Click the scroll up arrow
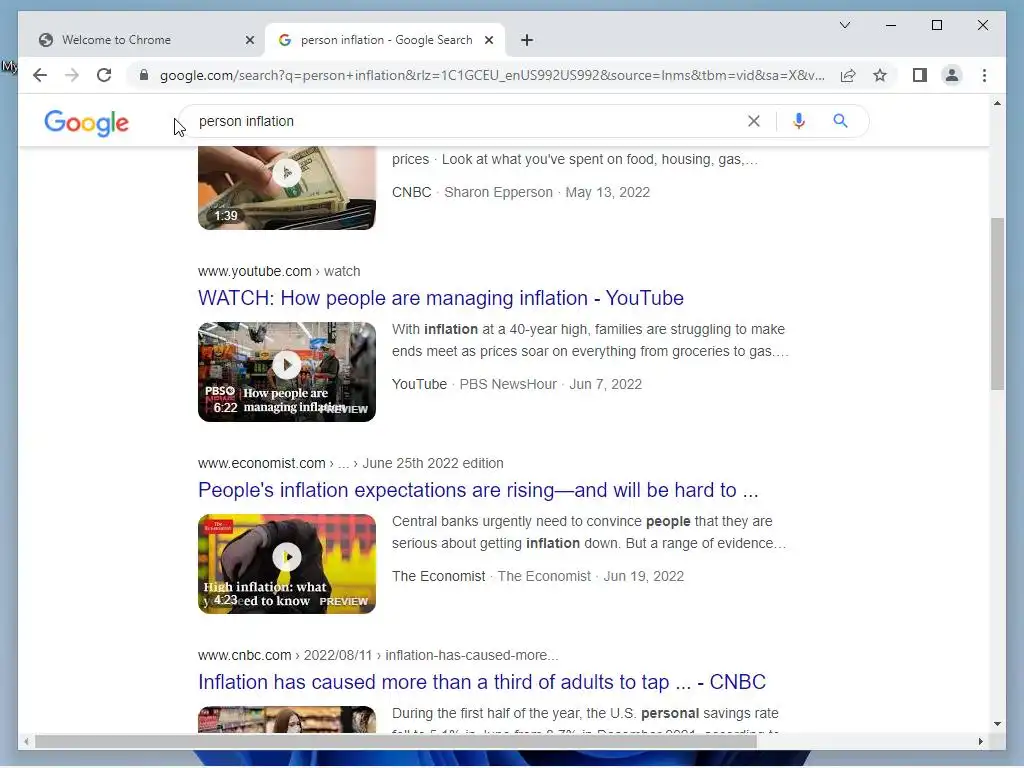This screenshot has height=768, width=1024. pos(997,103)
